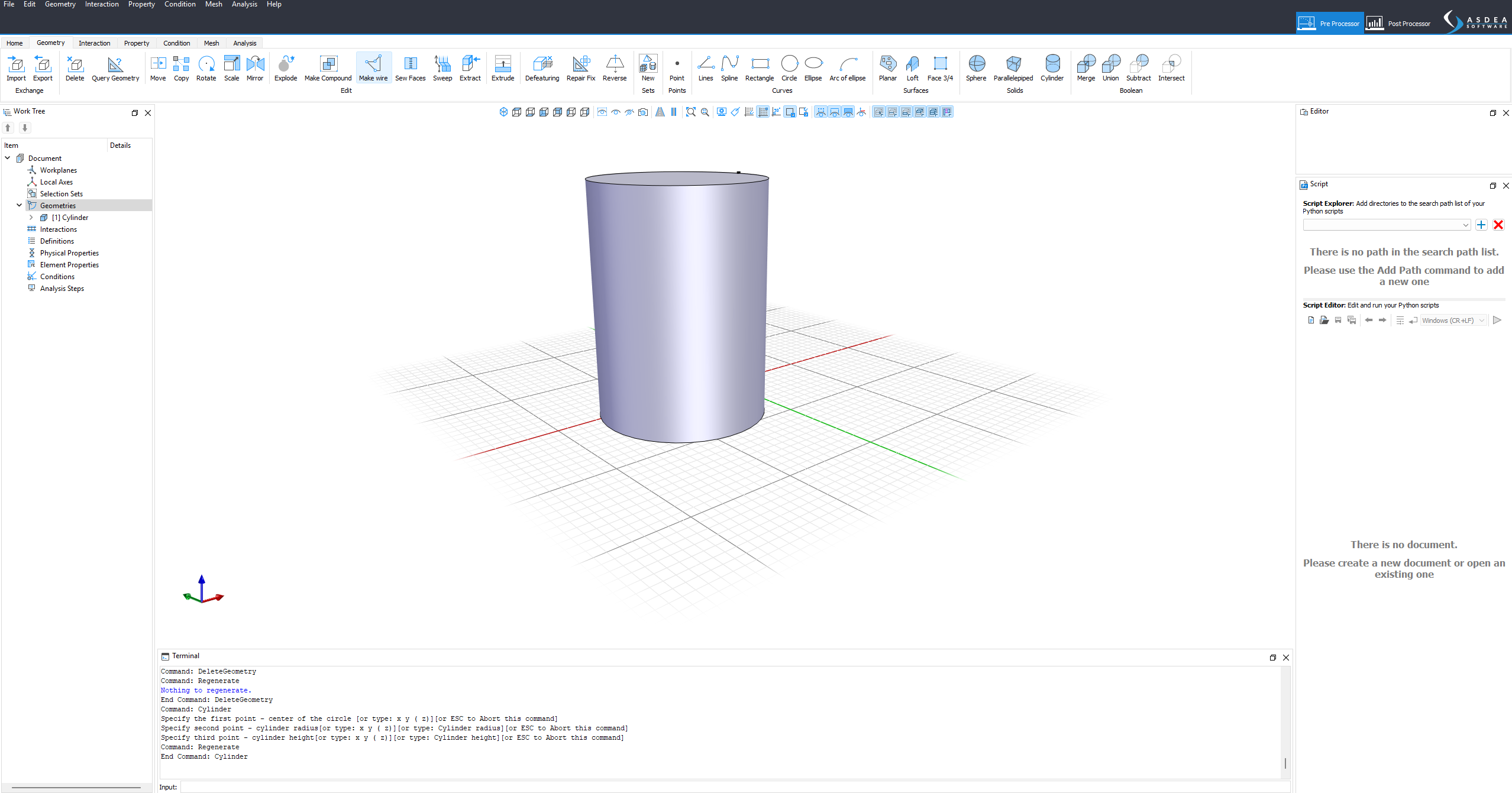Open the Analysis menu in menu bar
This screenshot has height=793, width=1512.
point(244,4)
